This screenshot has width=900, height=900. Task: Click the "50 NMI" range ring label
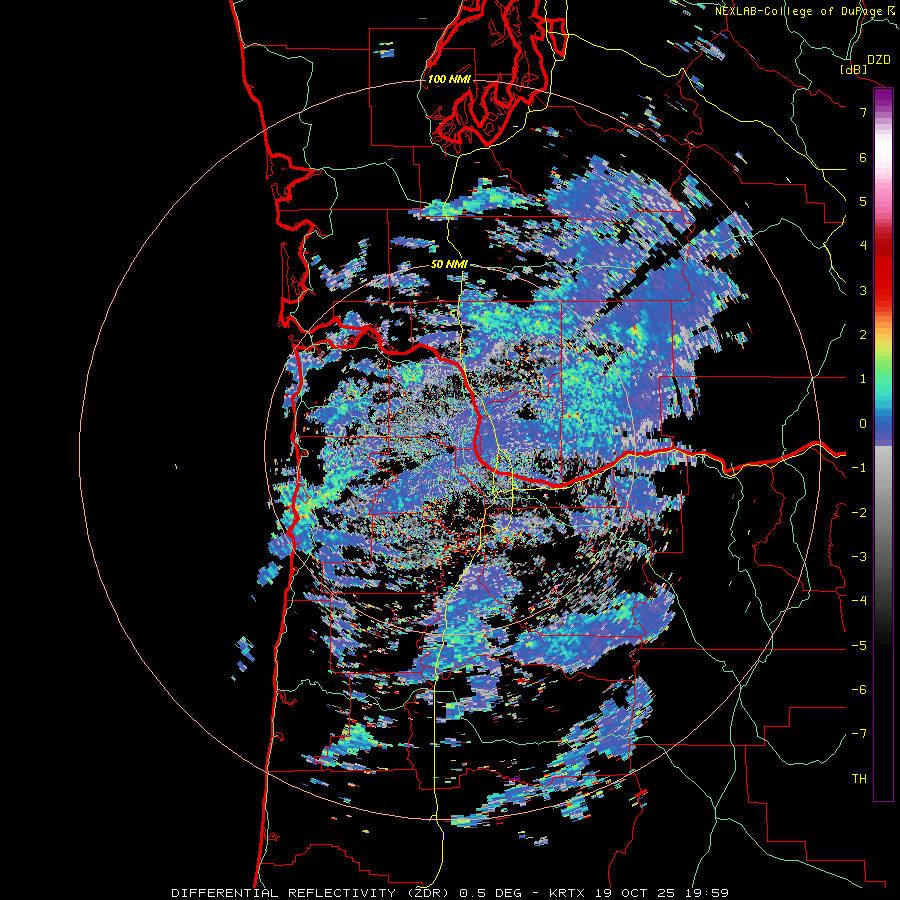[x=449, y=264]
